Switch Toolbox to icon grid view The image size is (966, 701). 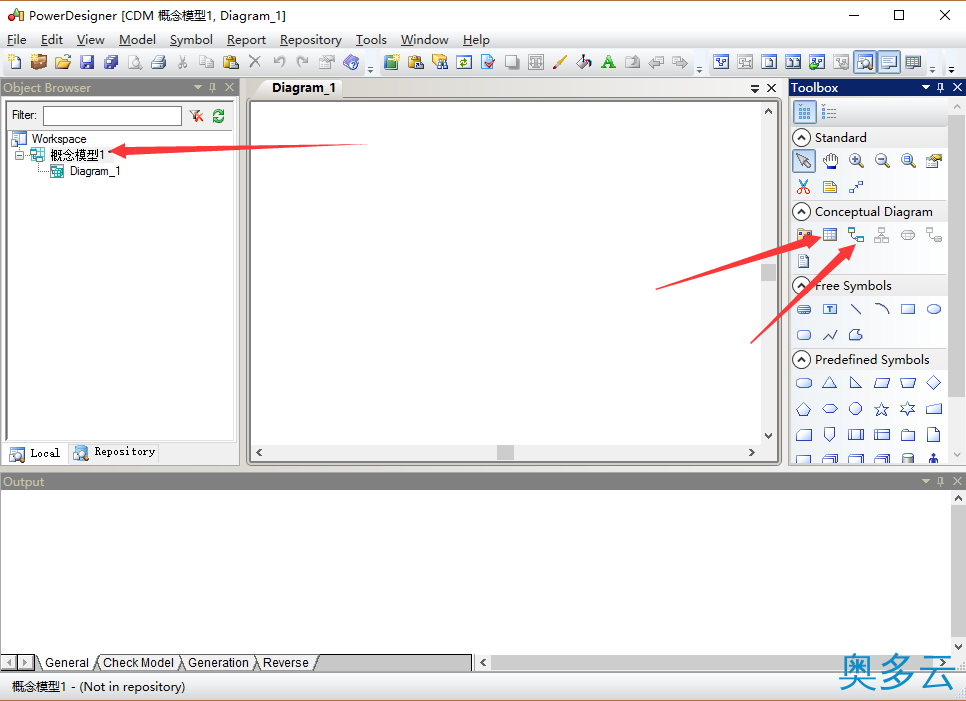click(x=804, y=112)
